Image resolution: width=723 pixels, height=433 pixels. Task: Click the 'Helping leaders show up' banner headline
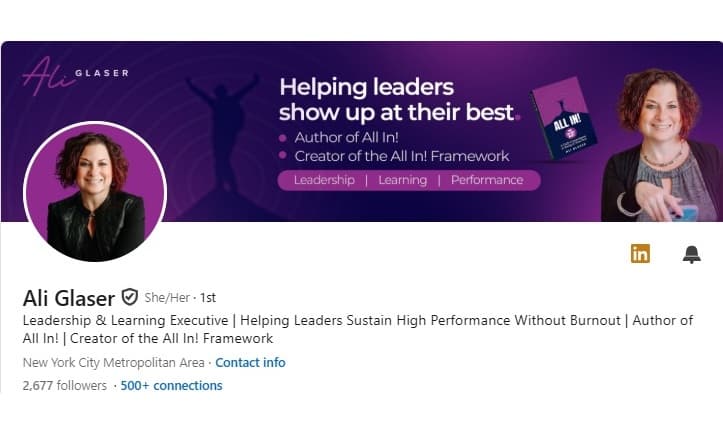coord(398,99)
